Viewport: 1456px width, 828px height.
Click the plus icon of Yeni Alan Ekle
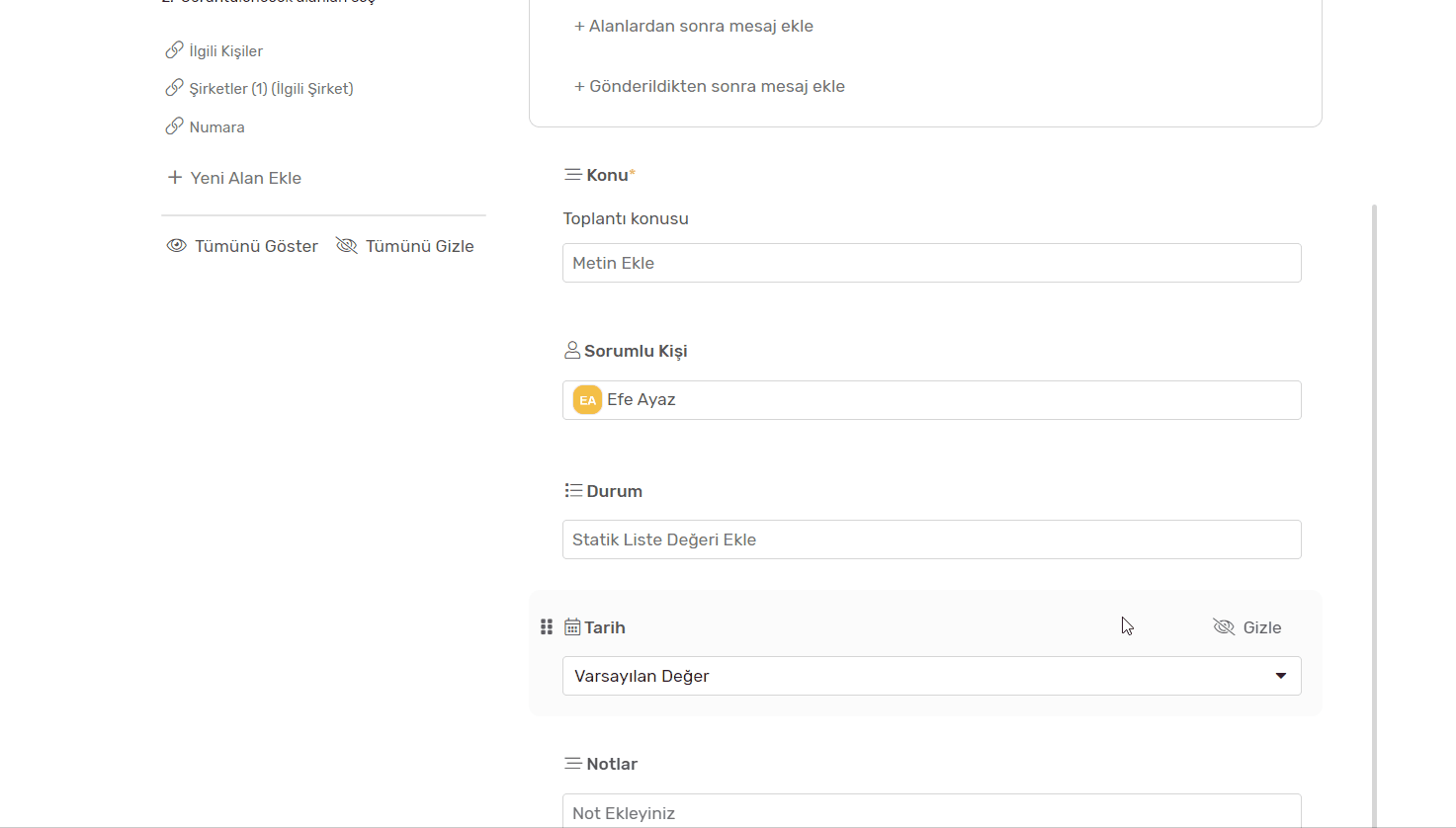[x=175, y=178]
